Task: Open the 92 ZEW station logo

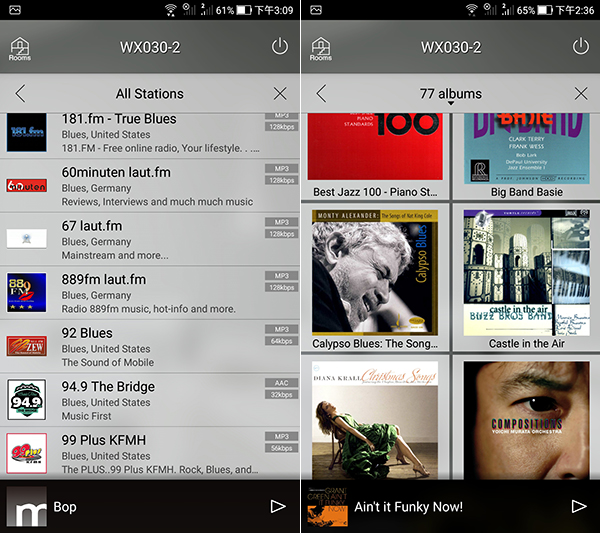Action: pos(26,346)
